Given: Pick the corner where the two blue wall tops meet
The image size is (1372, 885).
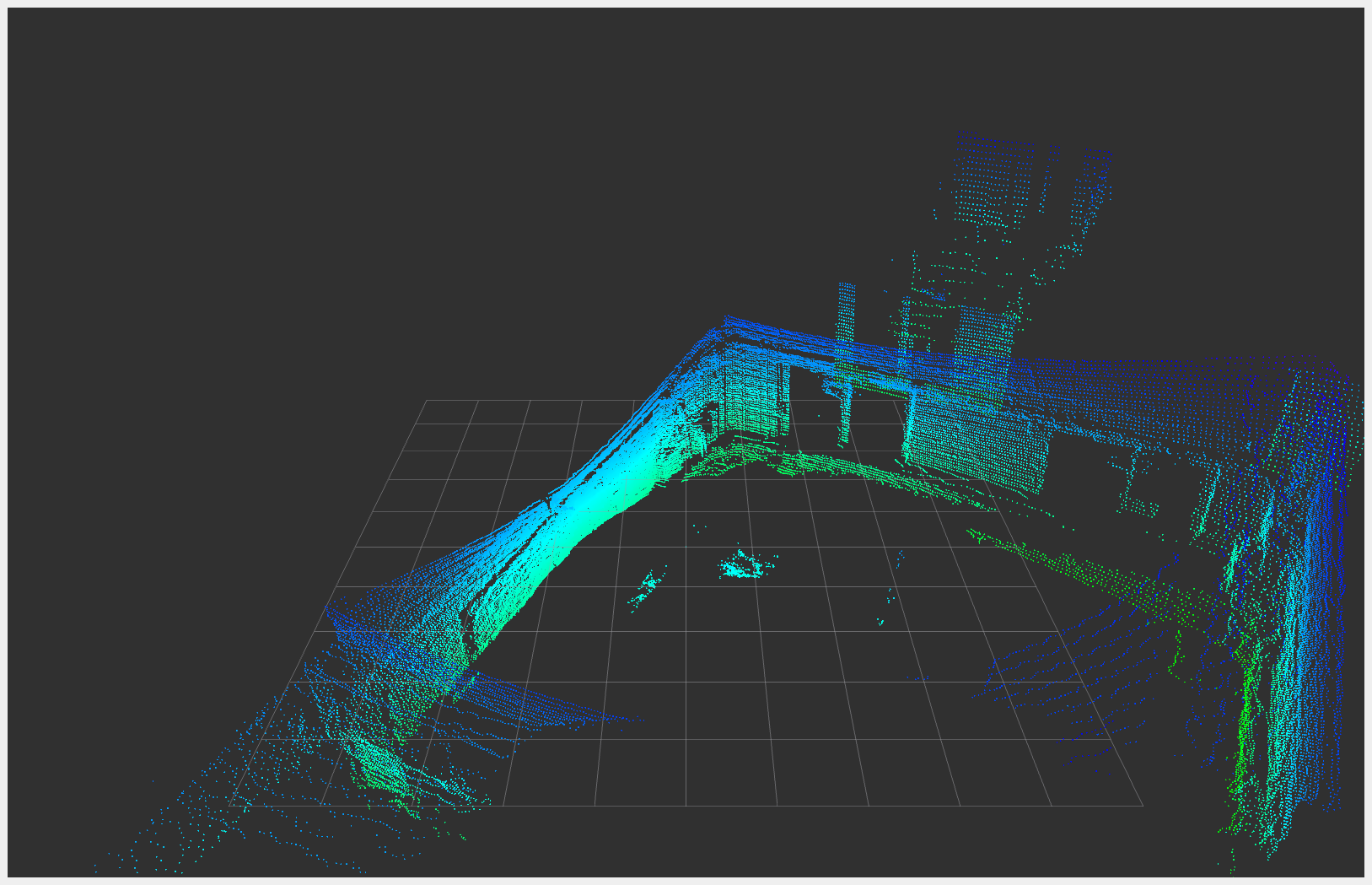Looking at the screenshot, I should [724, 324].
